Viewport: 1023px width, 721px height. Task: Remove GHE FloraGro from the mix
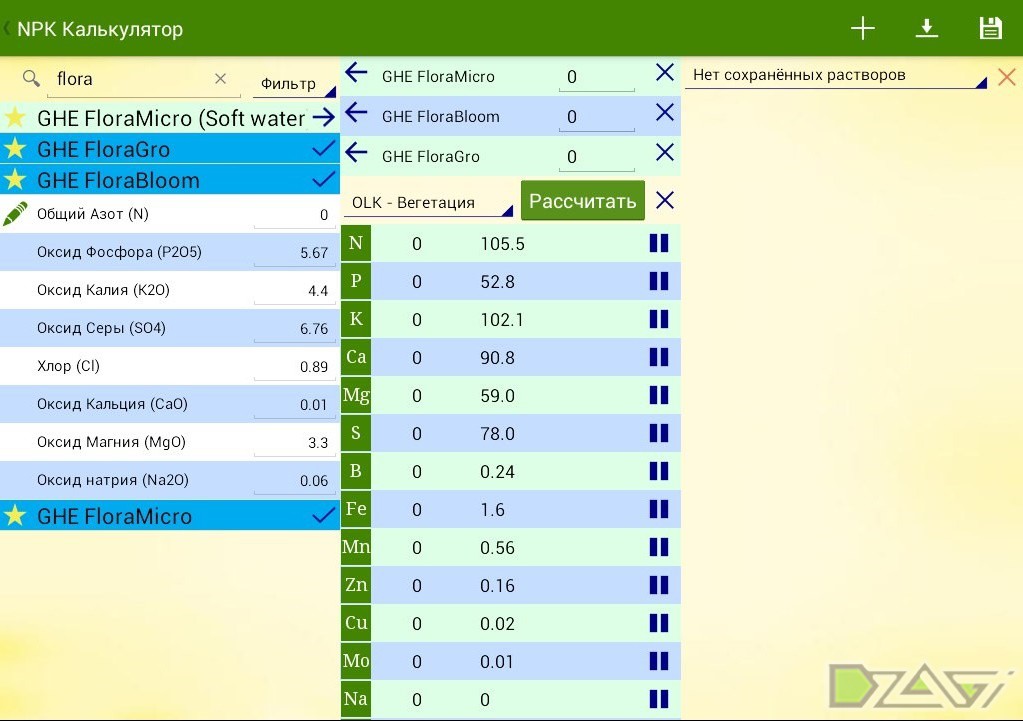[665, 153]
